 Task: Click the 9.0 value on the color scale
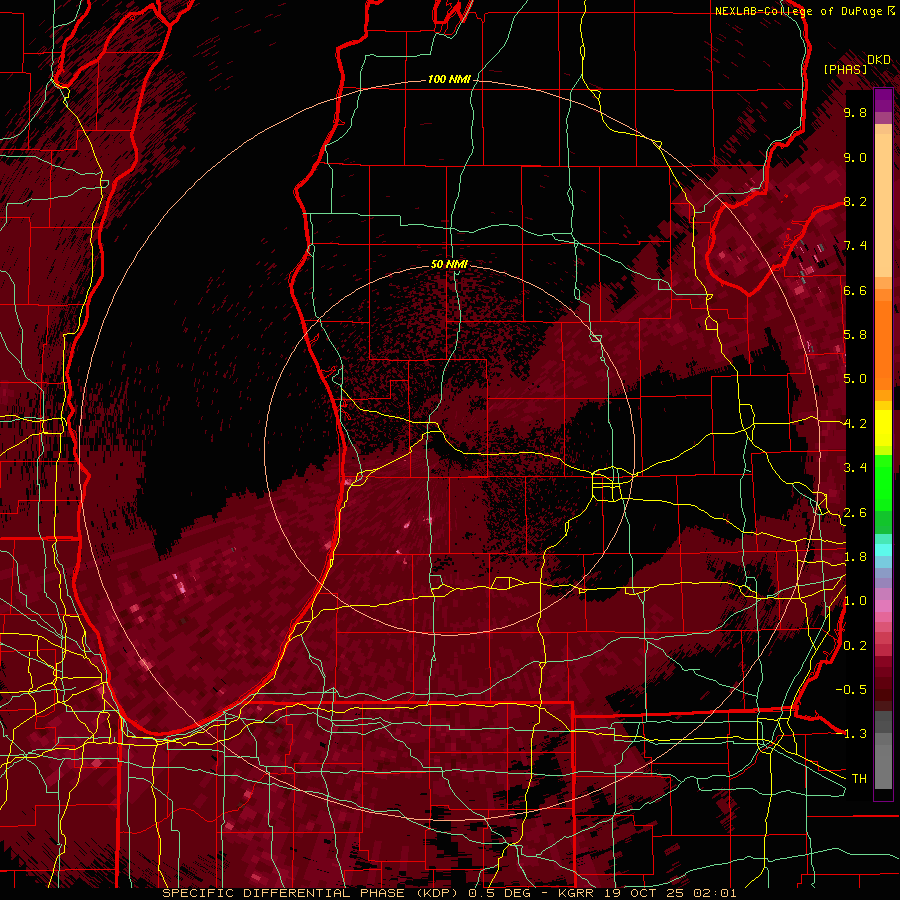tap(855, 157)
